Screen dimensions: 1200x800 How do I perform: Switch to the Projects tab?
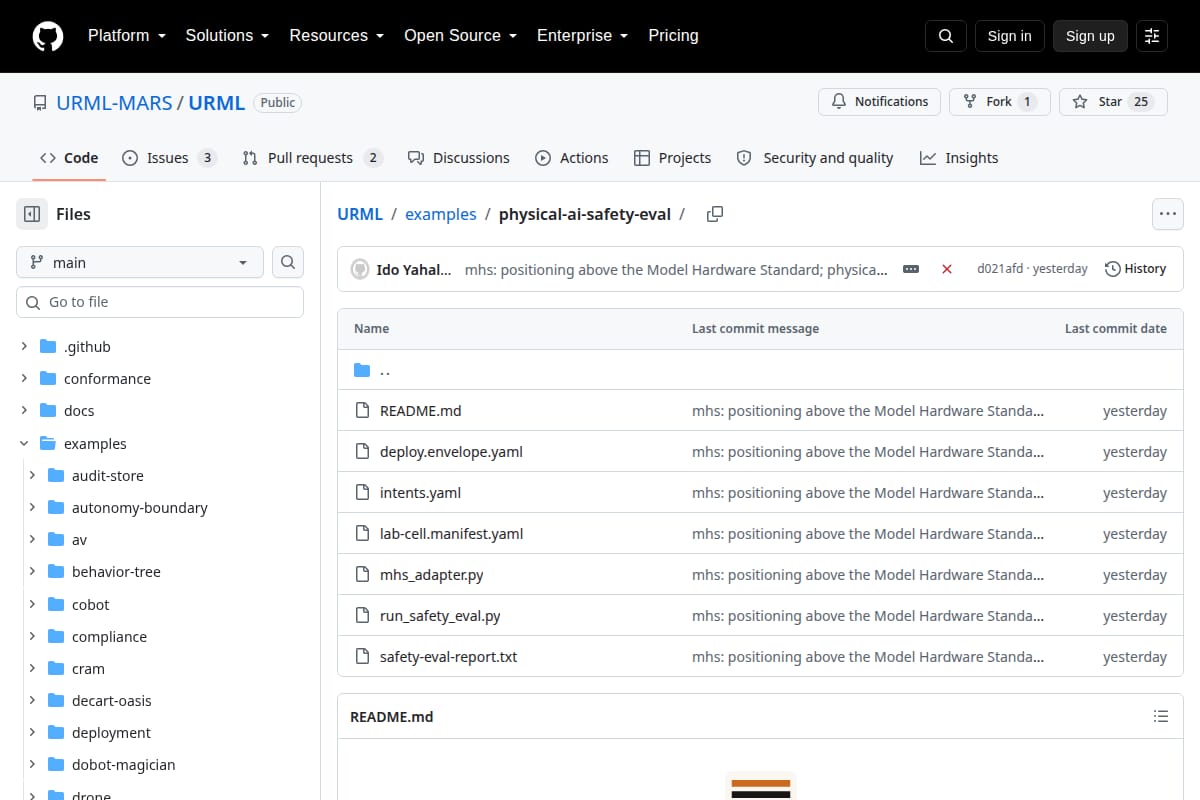[x=672, y=158]
